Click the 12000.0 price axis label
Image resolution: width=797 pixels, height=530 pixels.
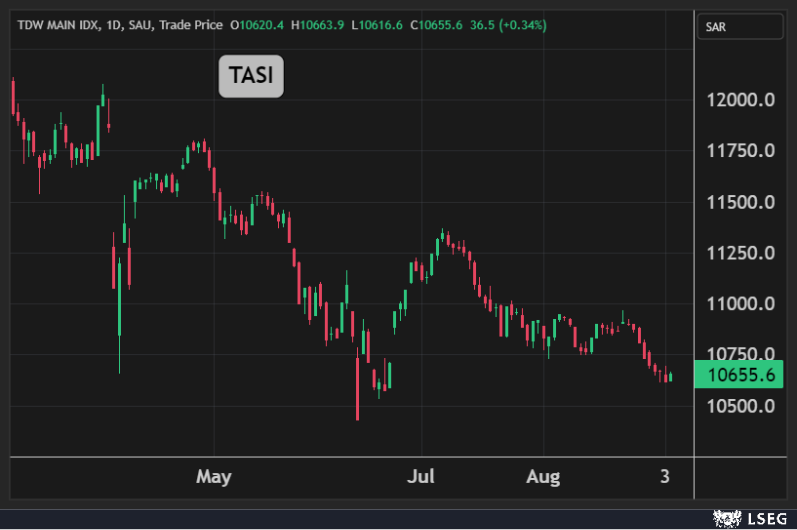click(740, 100)
